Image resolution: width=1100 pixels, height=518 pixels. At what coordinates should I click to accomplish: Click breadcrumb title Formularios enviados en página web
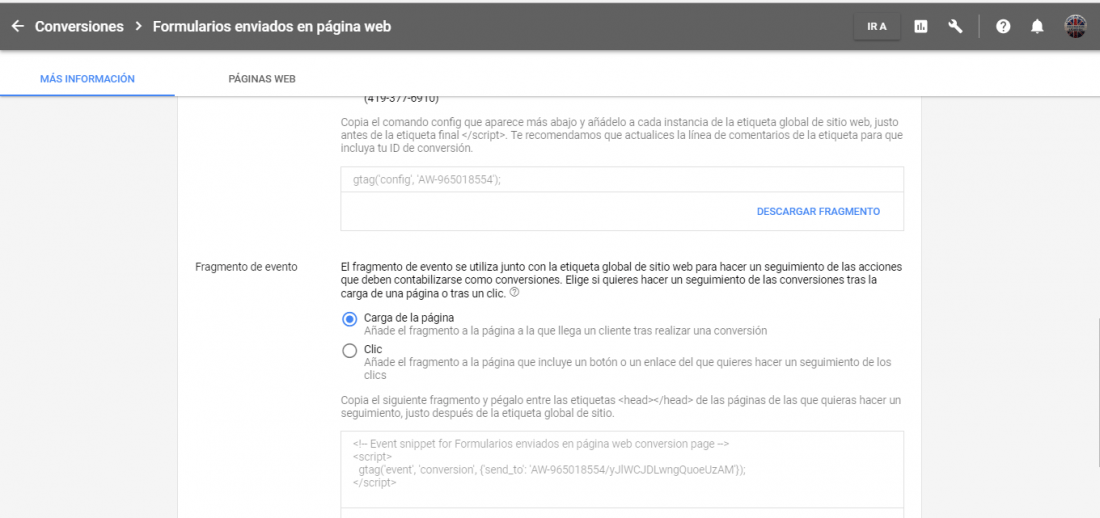271,27
